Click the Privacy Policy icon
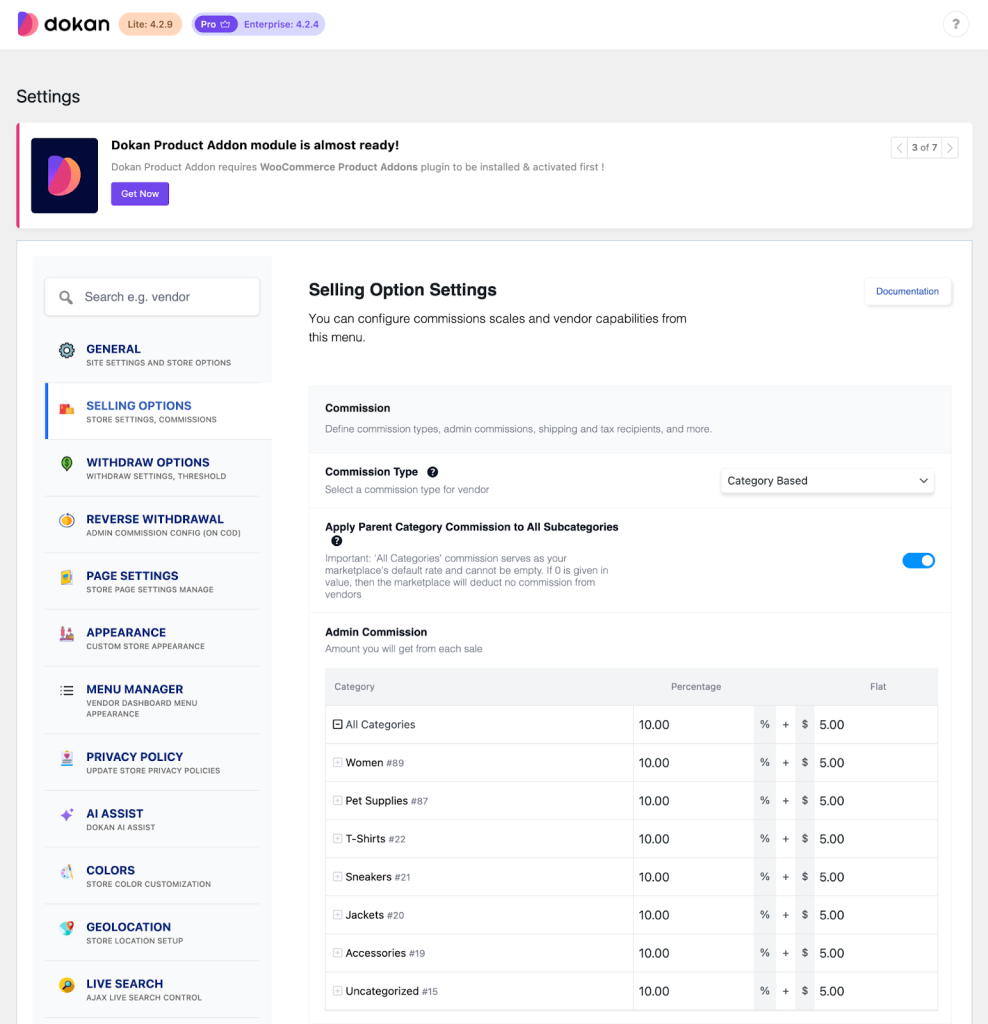The image size is (988, 1024). [x=67, y=758]
